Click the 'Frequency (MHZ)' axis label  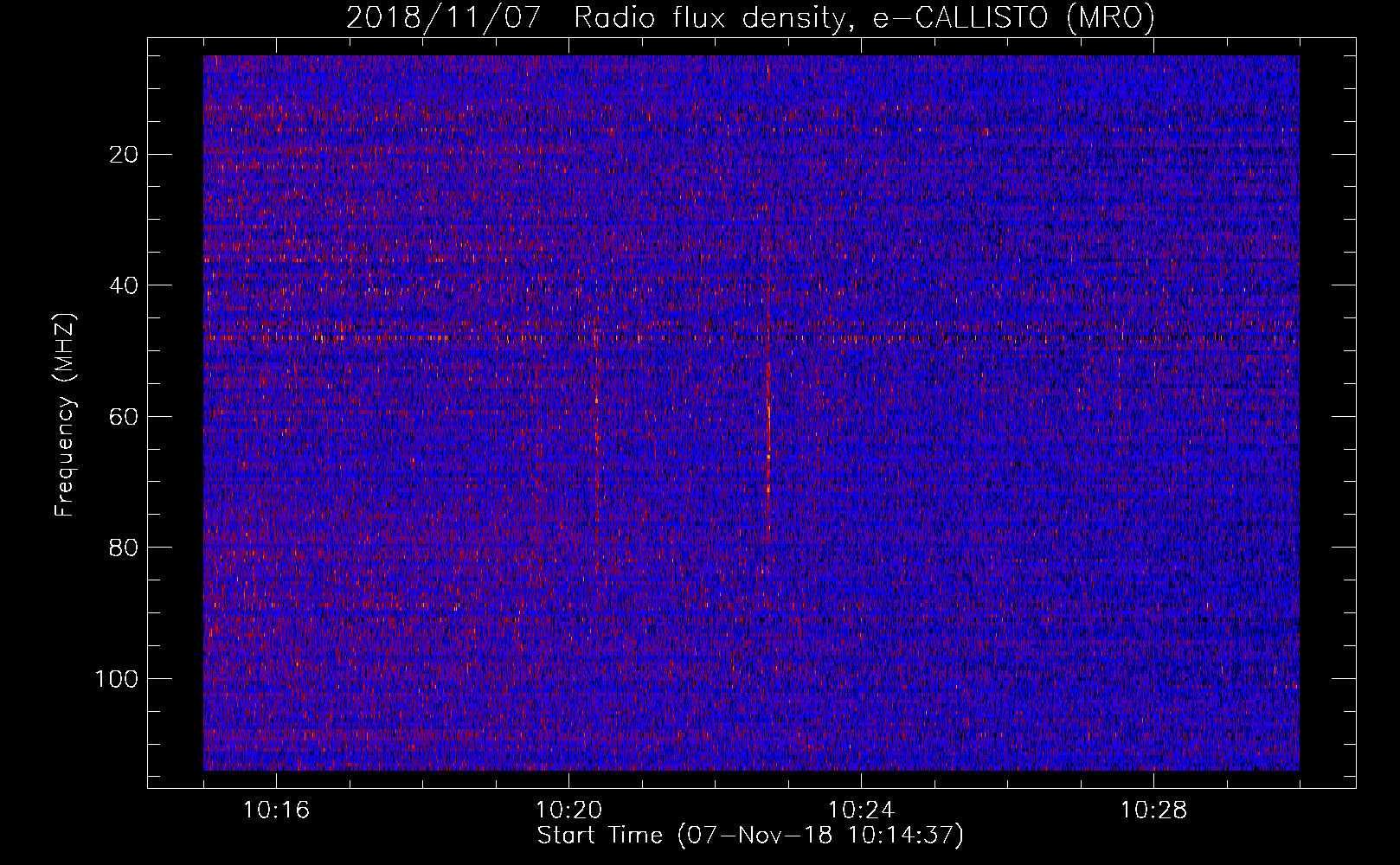click(x=65, y=415)
